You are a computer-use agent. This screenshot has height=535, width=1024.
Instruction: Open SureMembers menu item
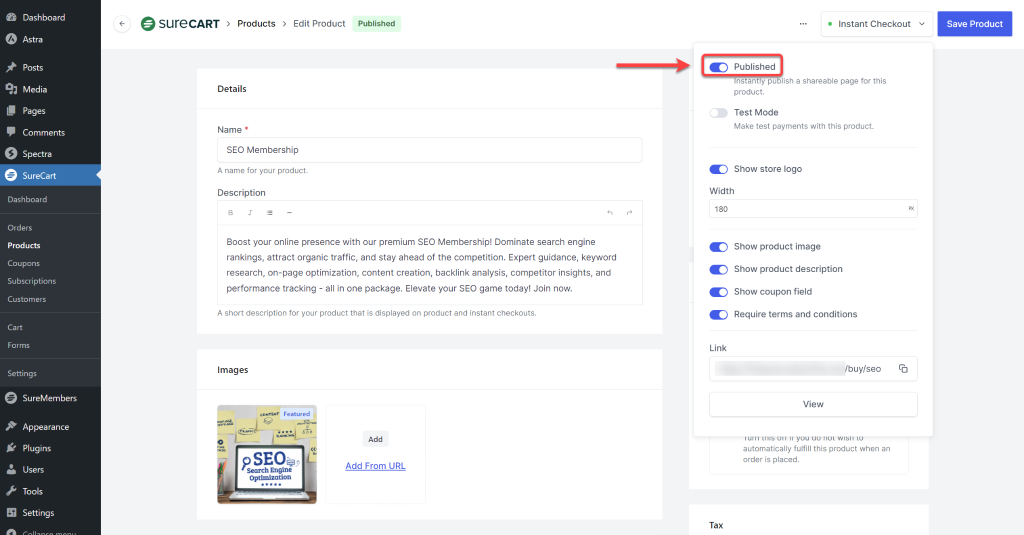click(50, 398)
